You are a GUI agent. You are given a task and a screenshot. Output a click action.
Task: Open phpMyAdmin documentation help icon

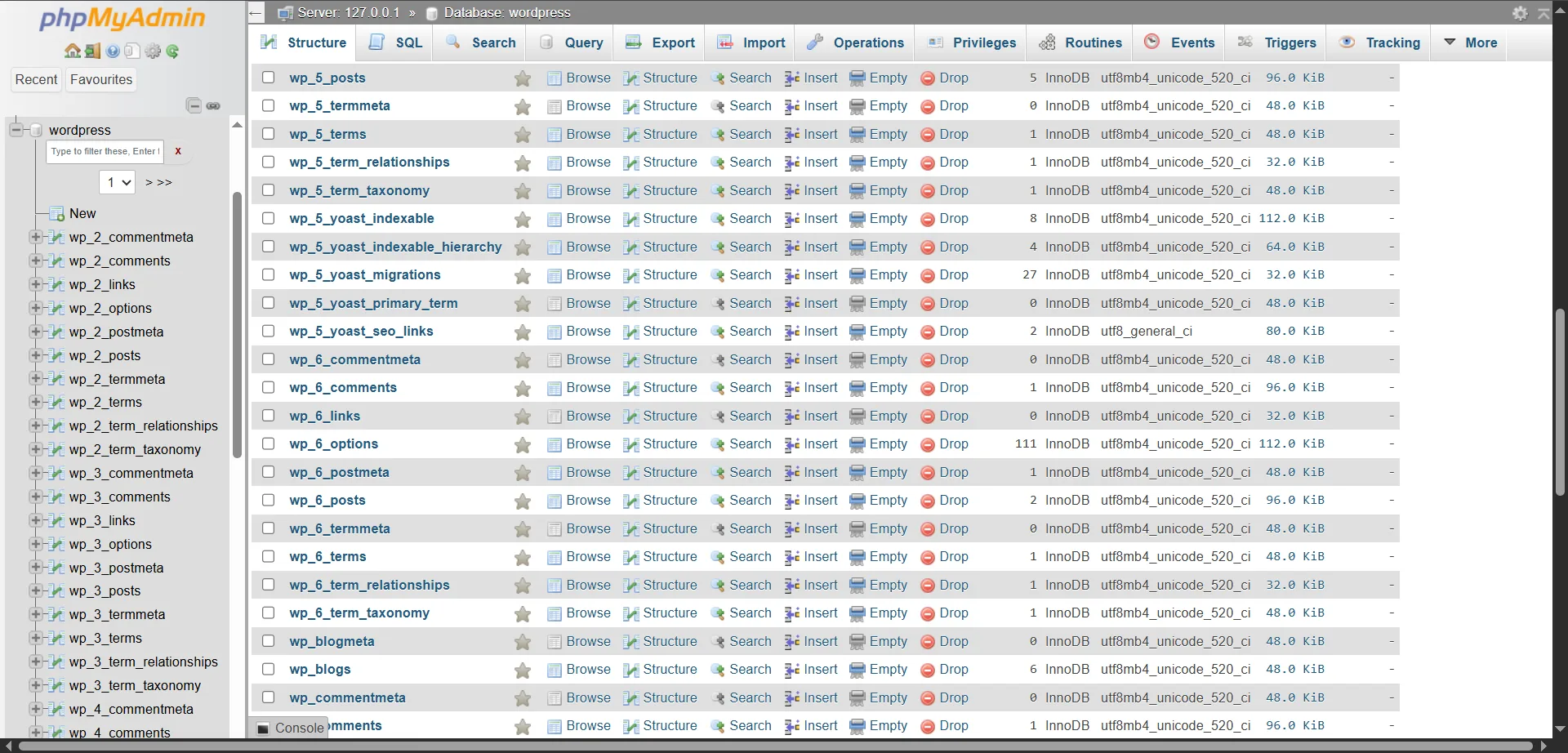click(x=113, y=51)
